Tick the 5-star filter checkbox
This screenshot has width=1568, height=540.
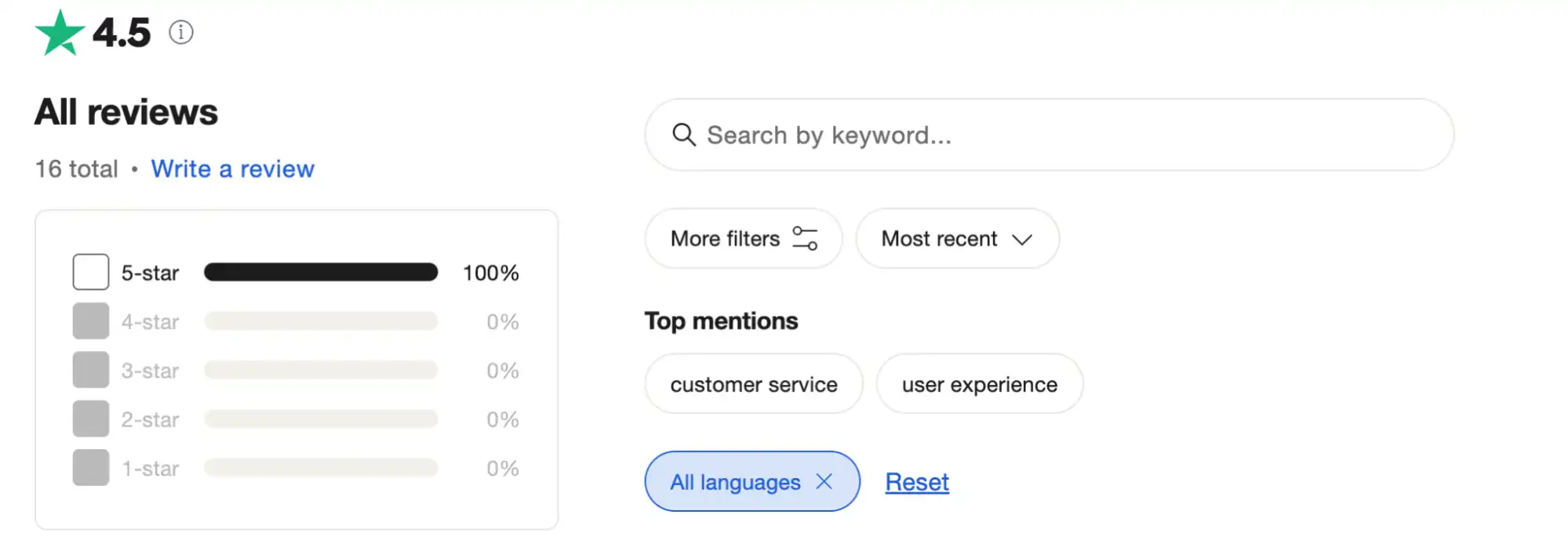click(x=91, y=272)
